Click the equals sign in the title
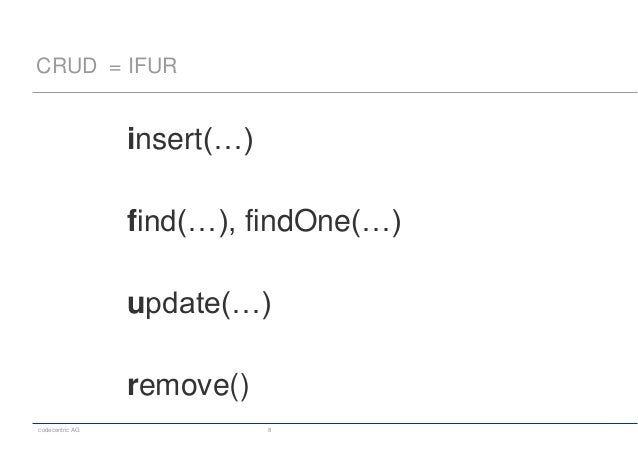 click(115, 68)
